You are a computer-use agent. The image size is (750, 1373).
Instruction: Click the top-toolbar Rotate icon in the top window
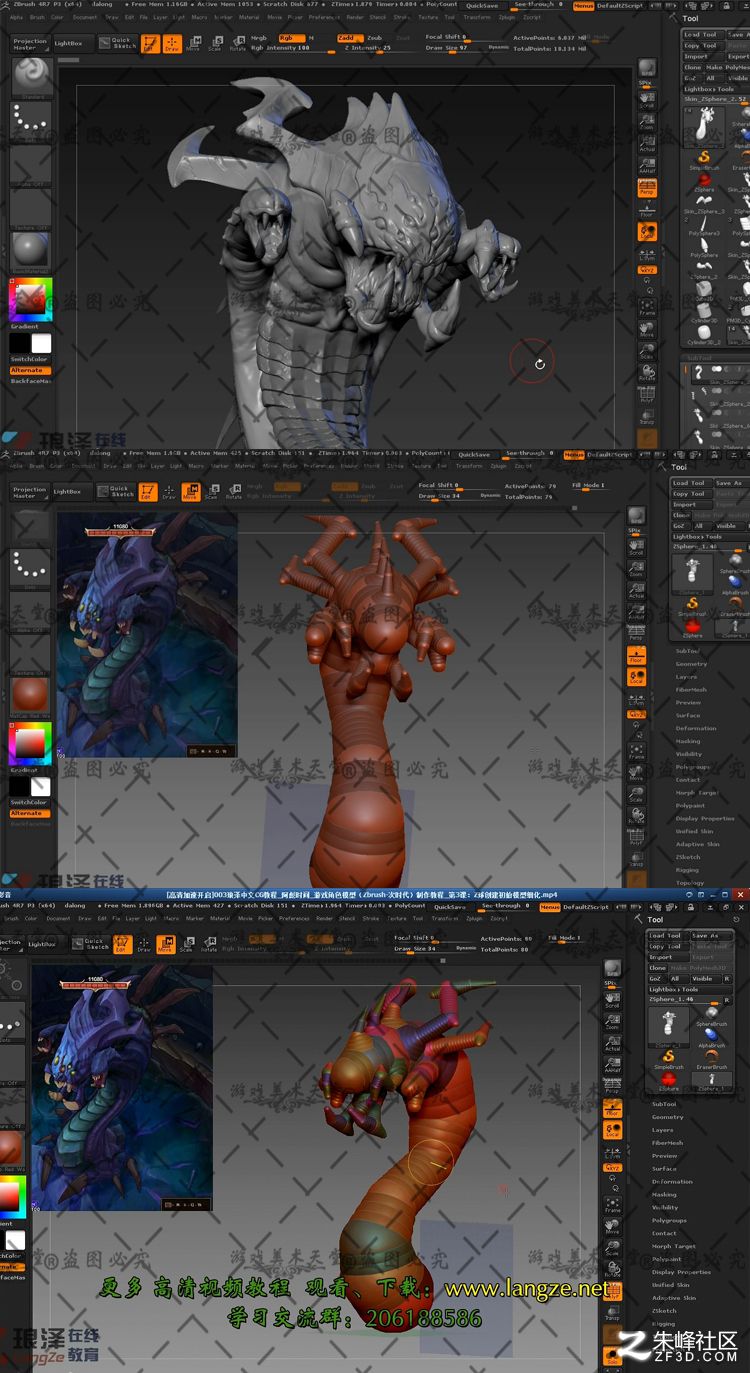237,43
